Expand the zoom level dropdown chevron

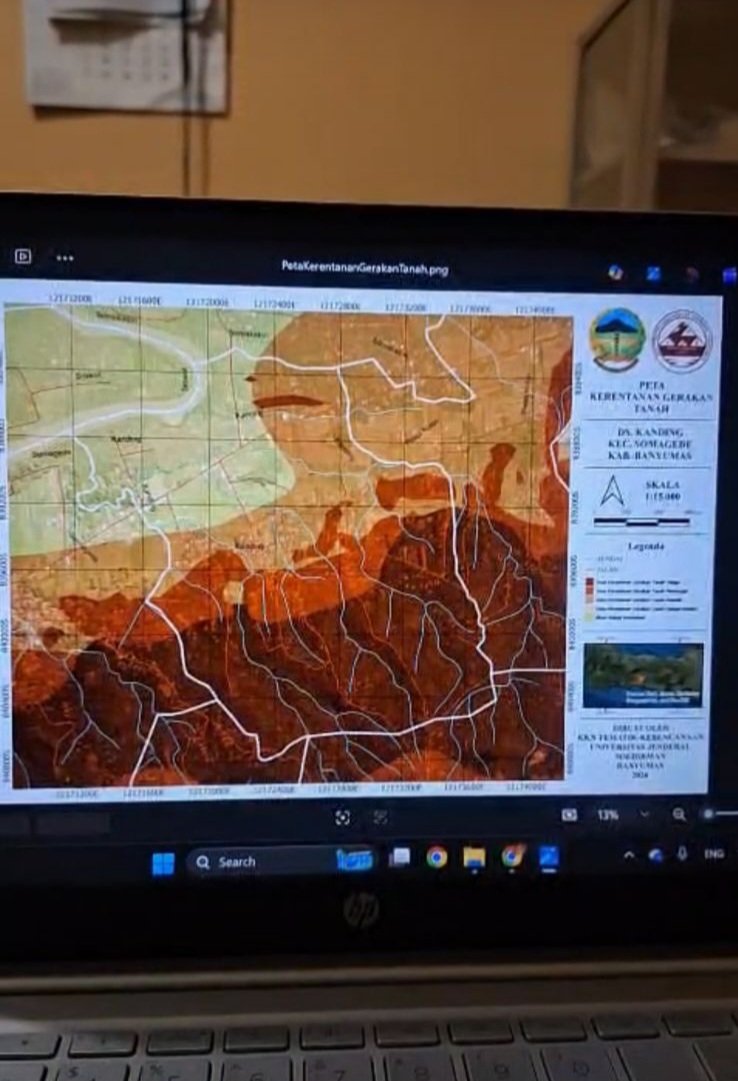[x=643, y=815]
